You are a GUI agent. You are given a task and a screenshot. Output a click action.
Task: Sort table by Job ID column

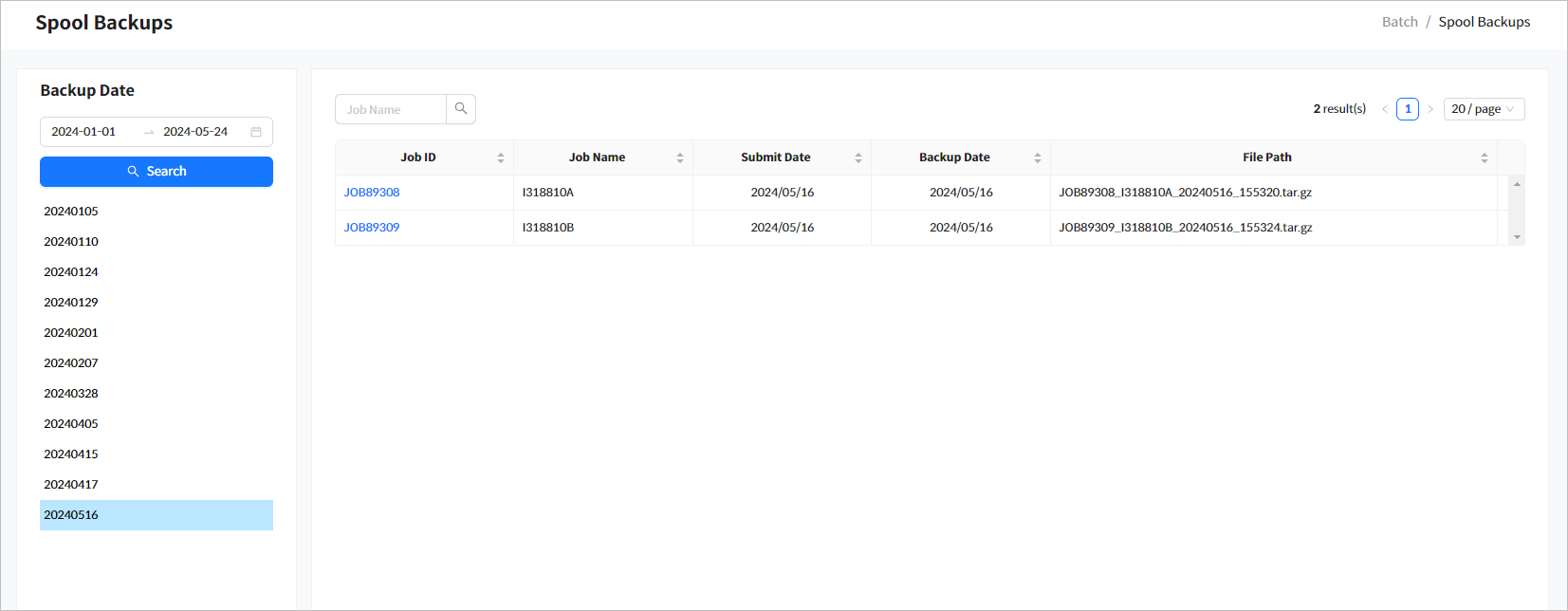coord(501,157)
